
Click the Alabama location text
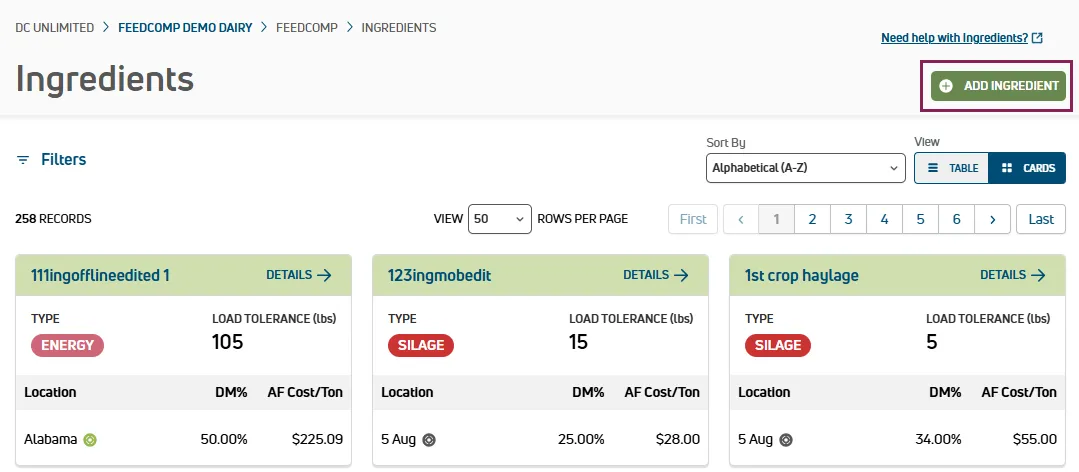pos(51,439)
